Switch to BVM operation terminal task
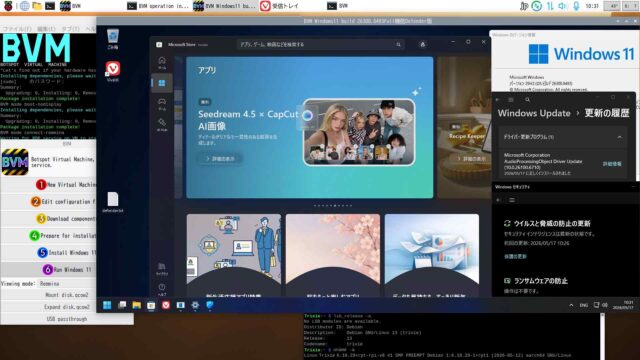This screenshot has height=360, width=640. pos(158,6)
